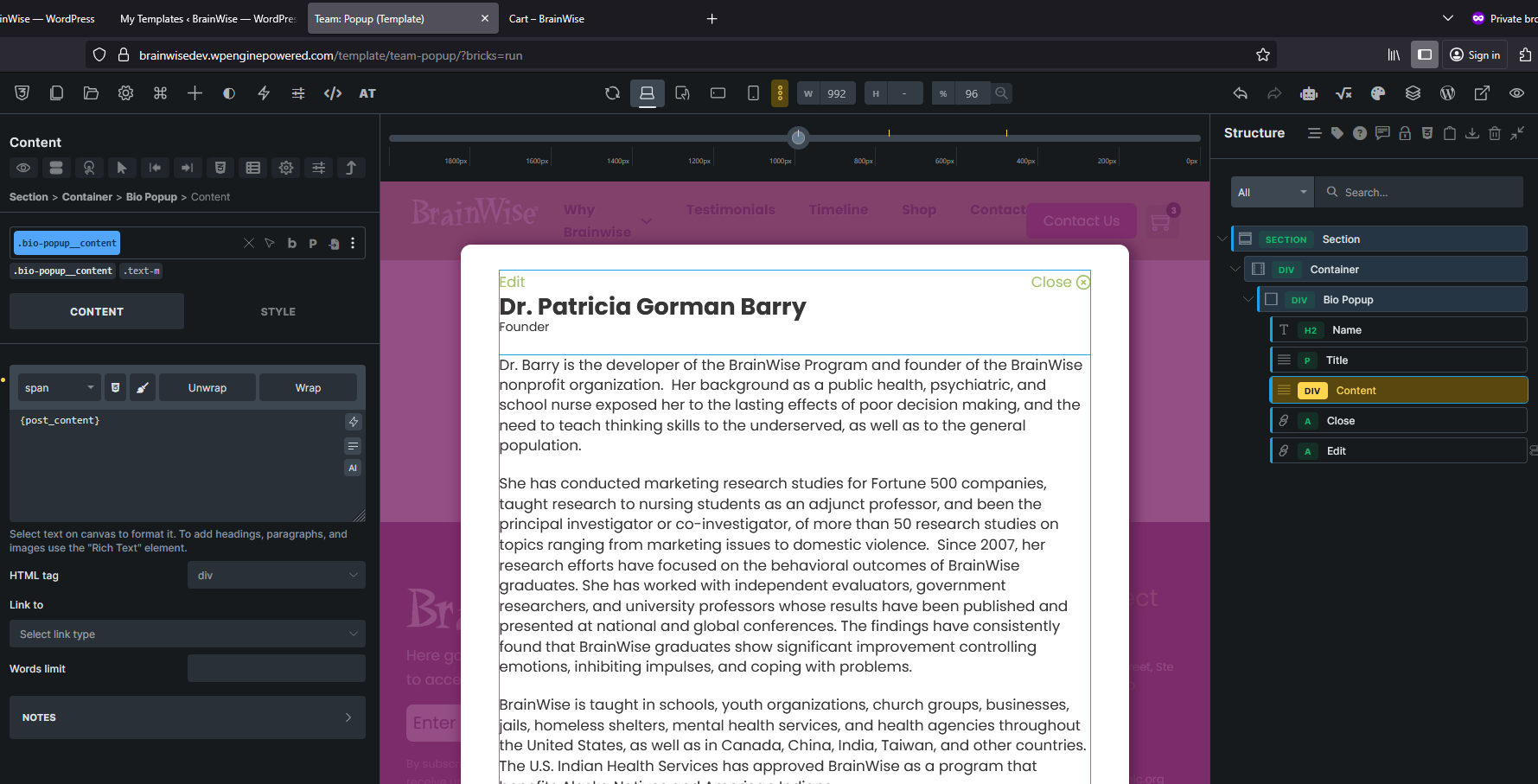
Task: Open the list view icon in Content panel
Action: pyautogui.click(x=253, y=168)
